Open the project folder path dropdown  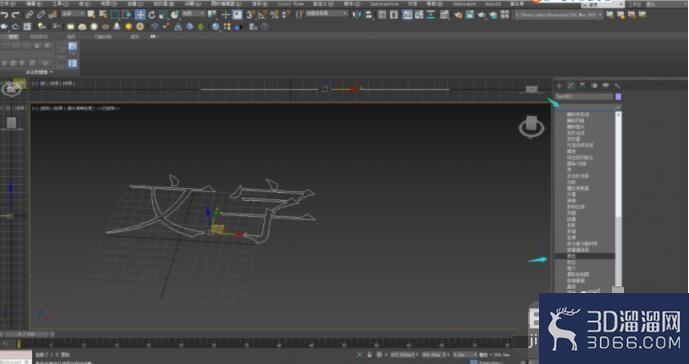pos(559,15)
